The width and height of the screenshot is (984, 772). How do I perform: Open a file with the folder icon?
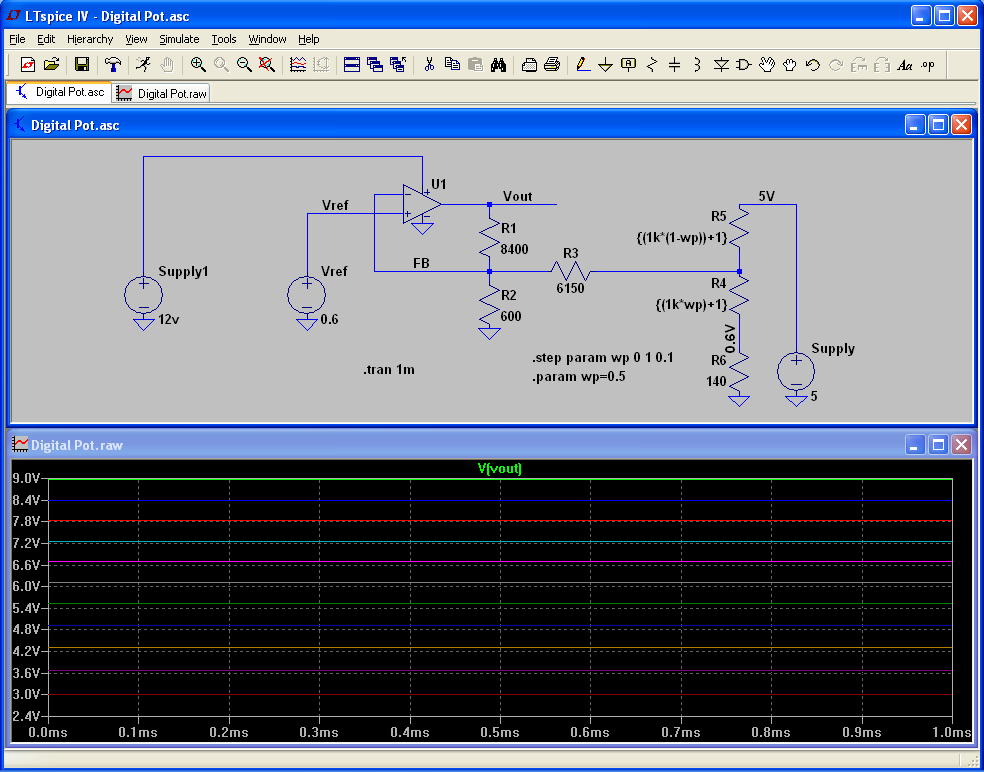pos(51,64)
